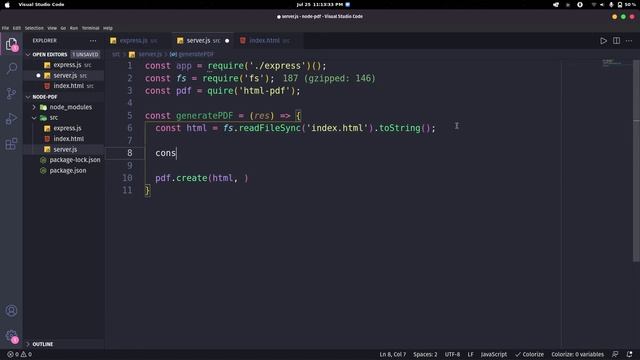Screen dimensions: 640x360
Task: Click server.js file icon in breadcrumb
Action: coord(132,54)
